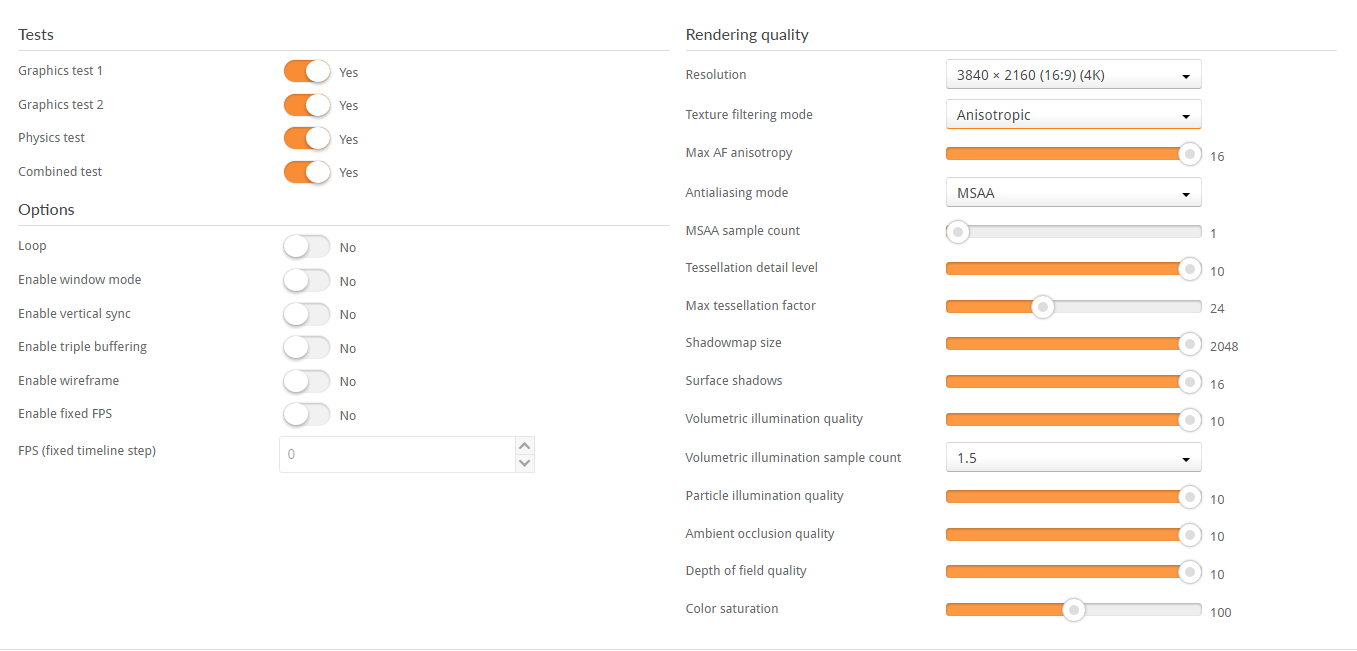Open the Resolution dropdown
This screenshot has width=1357, height=651.
[x=1073, y=74]
